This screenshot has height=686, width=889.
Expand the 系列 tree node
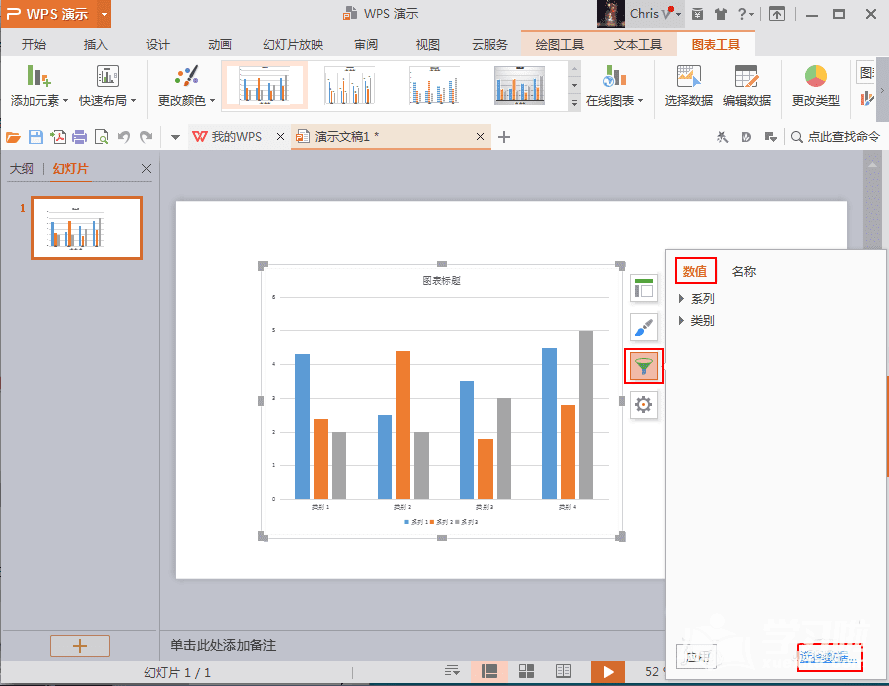tap(682, 299)
